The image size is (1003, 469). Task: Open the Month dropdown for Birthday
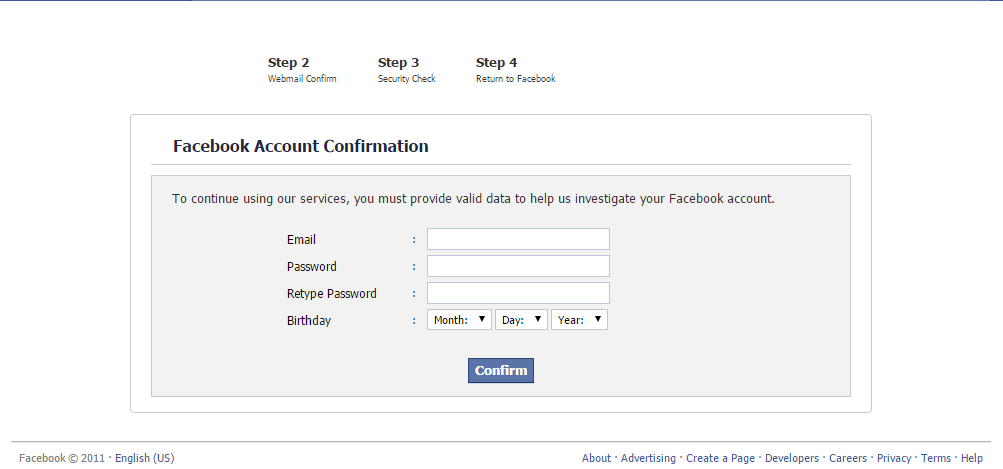(x=459, y=320)
